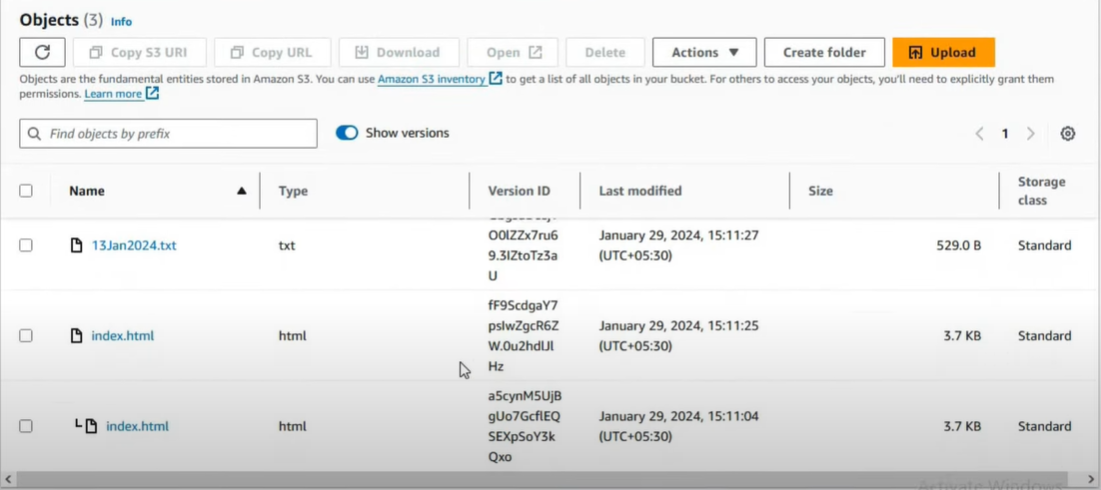This screenshot has height=490, width=1101.
Task: Click right arrow of horizontal scrollbar
Action: (x=1091, y=479)
